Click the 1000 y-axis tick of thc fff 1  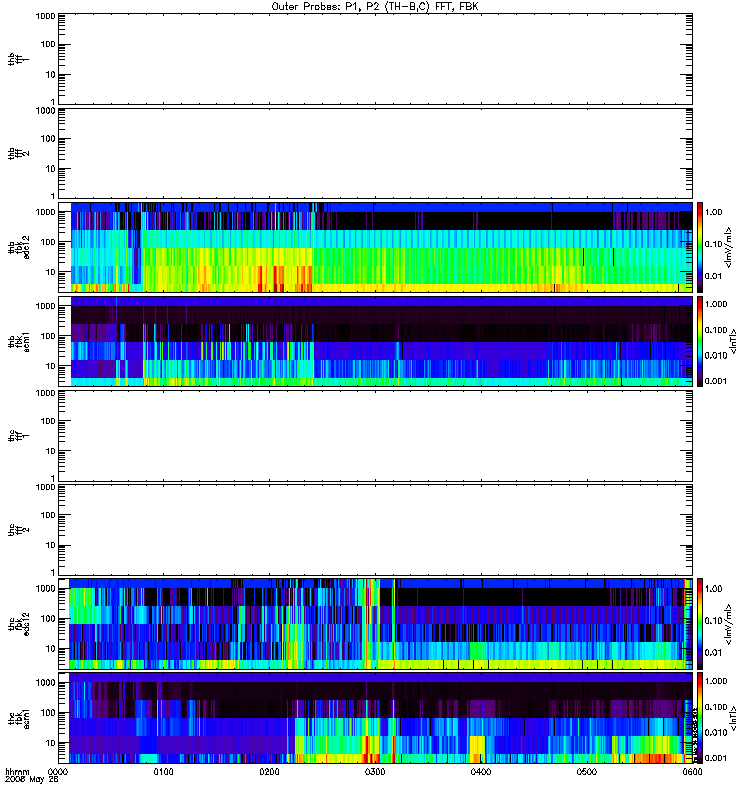pos(45,393)
